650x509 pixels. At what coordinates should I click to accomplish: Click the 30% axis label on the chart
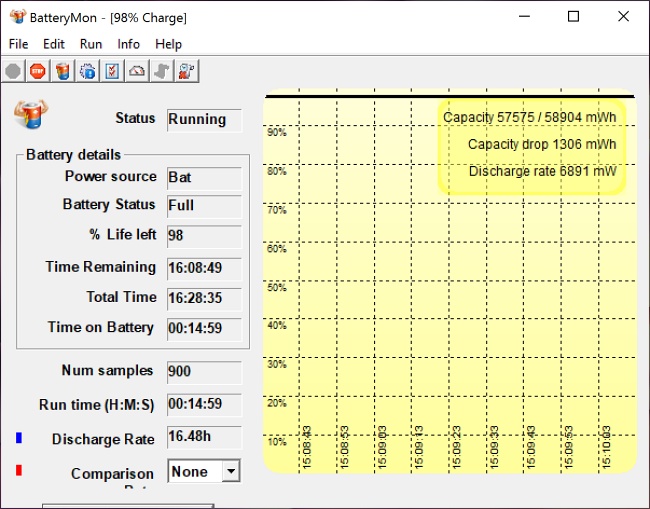(x=277, y=364)
